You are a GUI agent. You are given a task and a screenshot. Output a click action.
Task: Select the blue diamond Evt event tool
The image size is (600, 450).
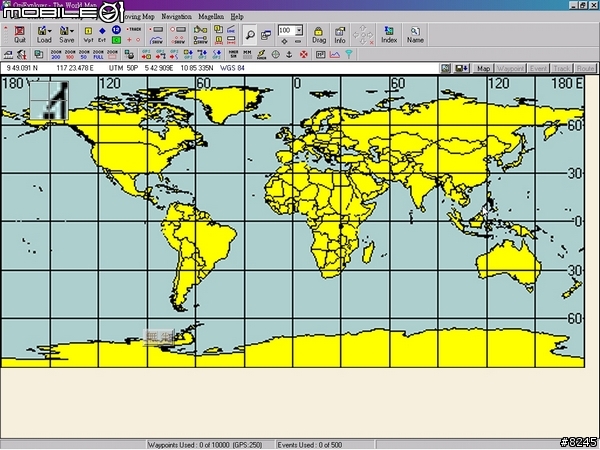[102, 34]
